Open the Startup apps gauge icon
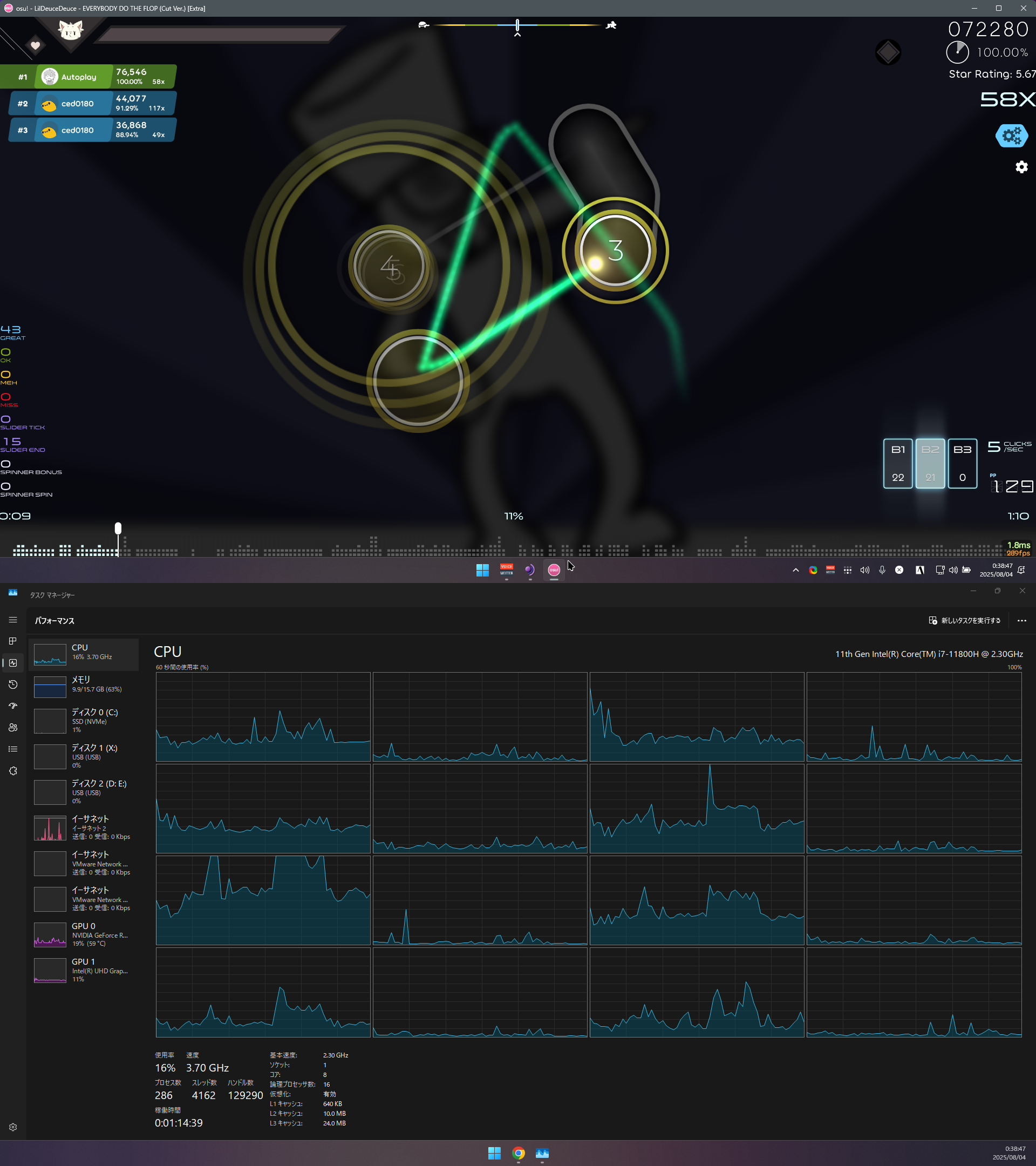This screenshot has height=1166, width=1036. click(13, 706)
